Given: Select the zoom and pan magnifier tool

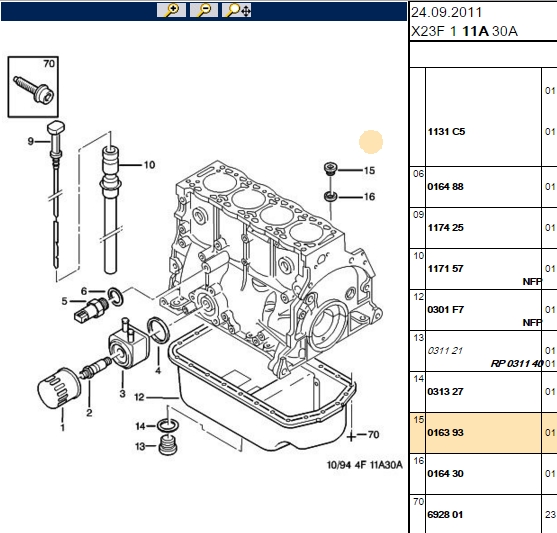Looking at the screenshot, I should (x=237, y=10).
